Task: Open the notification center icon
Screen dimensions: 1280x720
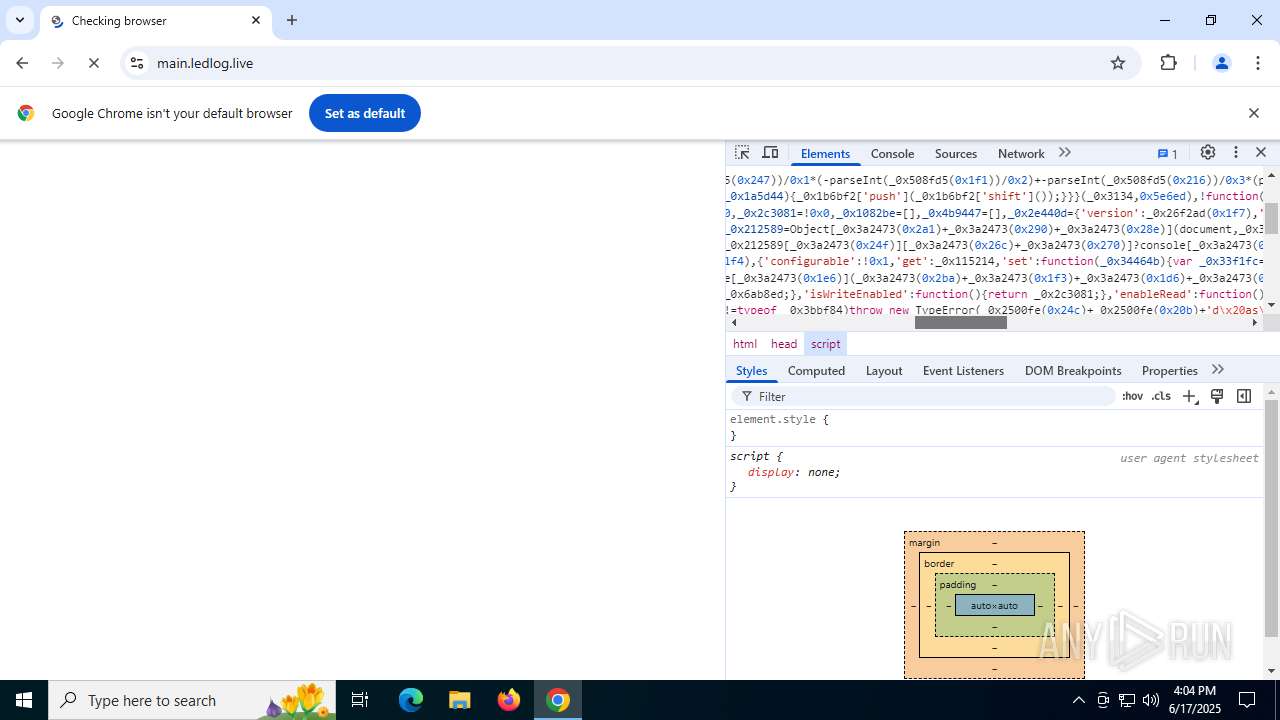Action: coord(1247,700)
